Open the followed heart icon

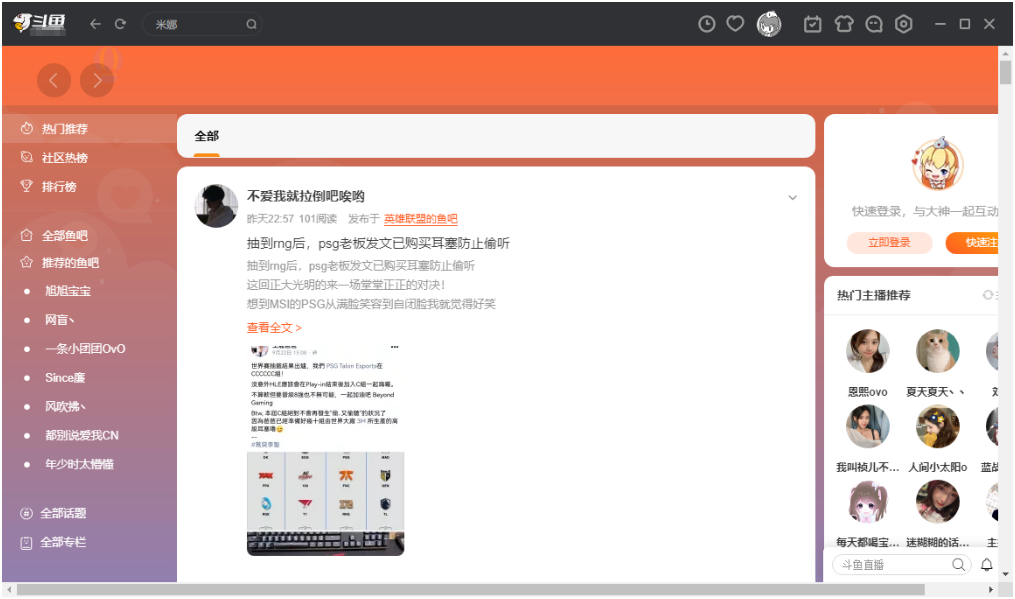[735, 24]
